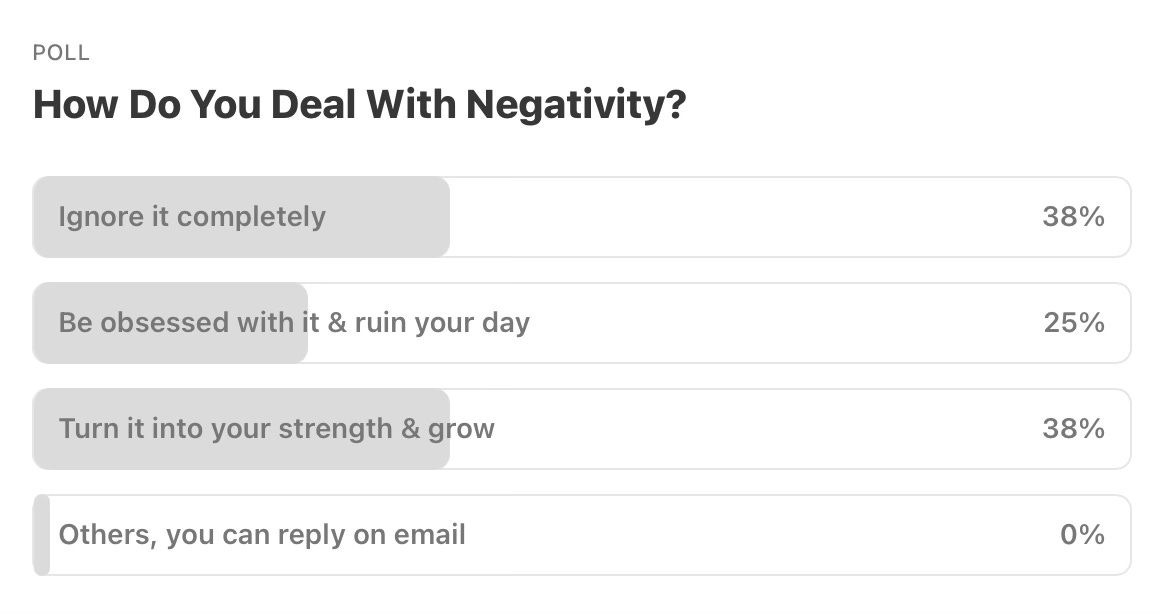Click the blank middle of the 'Others' option row
Image resolution: width=1160 pixels, height=614 pixels.
pyautogui.click(x=760, y=535)
